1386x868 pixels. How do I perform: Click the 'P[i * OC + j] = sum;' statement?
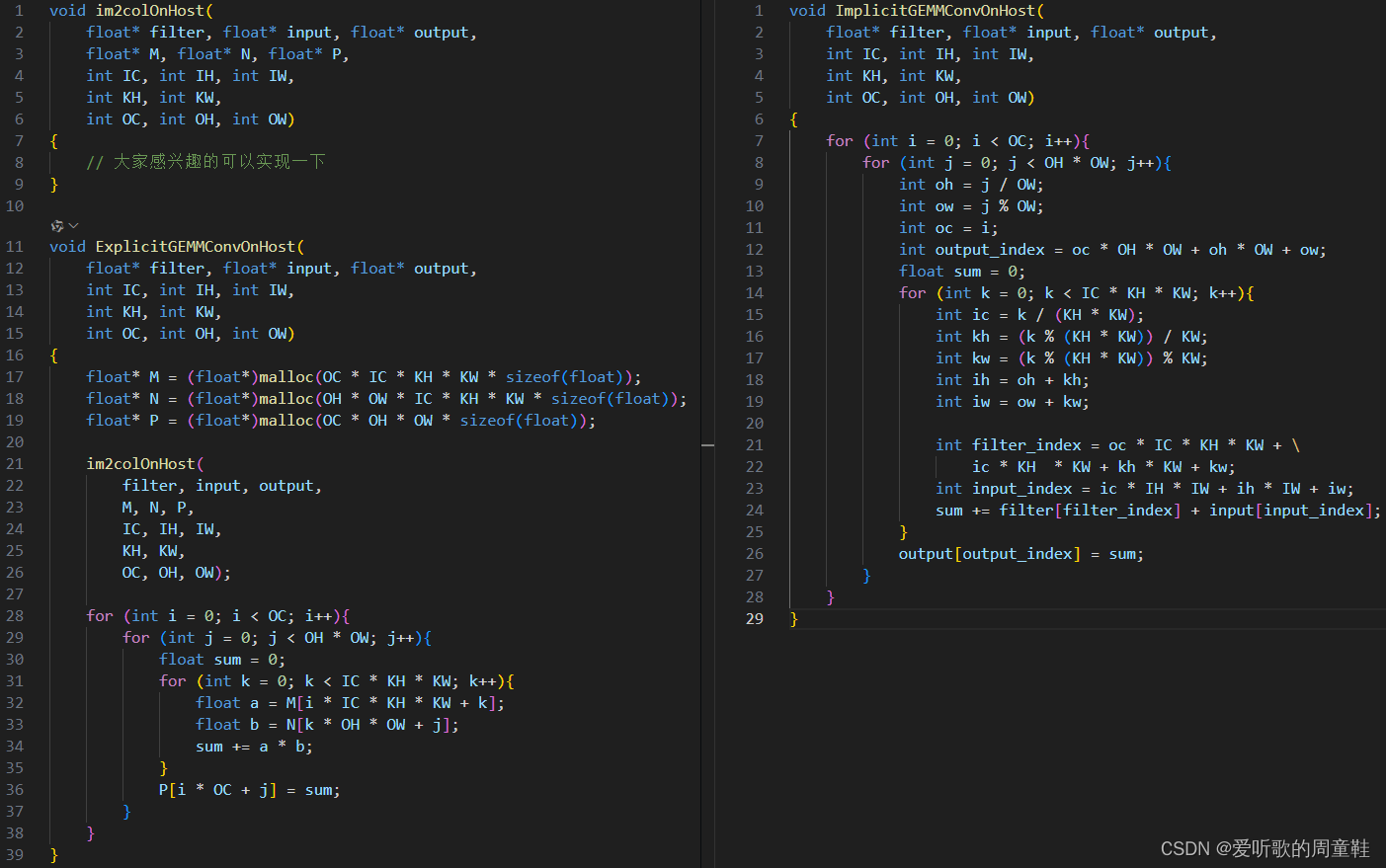(250, 790)
